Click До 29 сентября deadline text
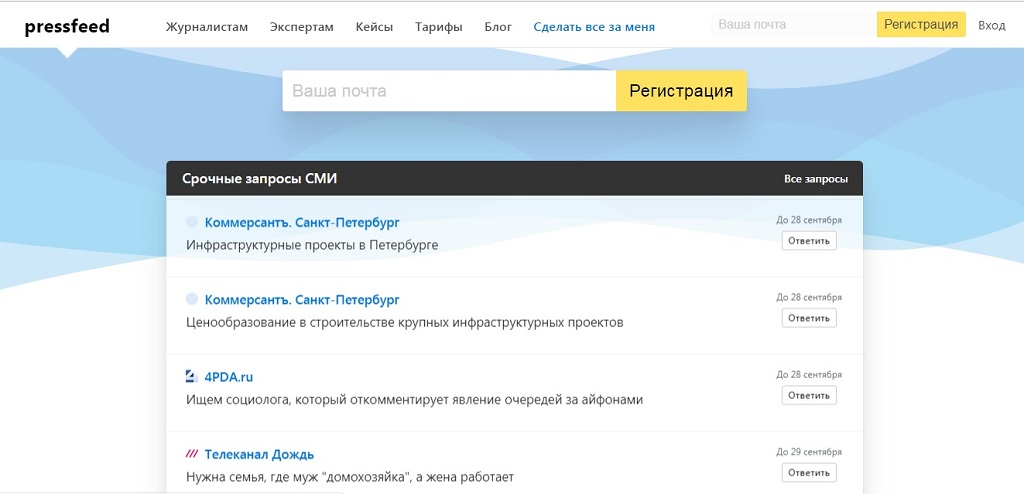 pos(808,452)
